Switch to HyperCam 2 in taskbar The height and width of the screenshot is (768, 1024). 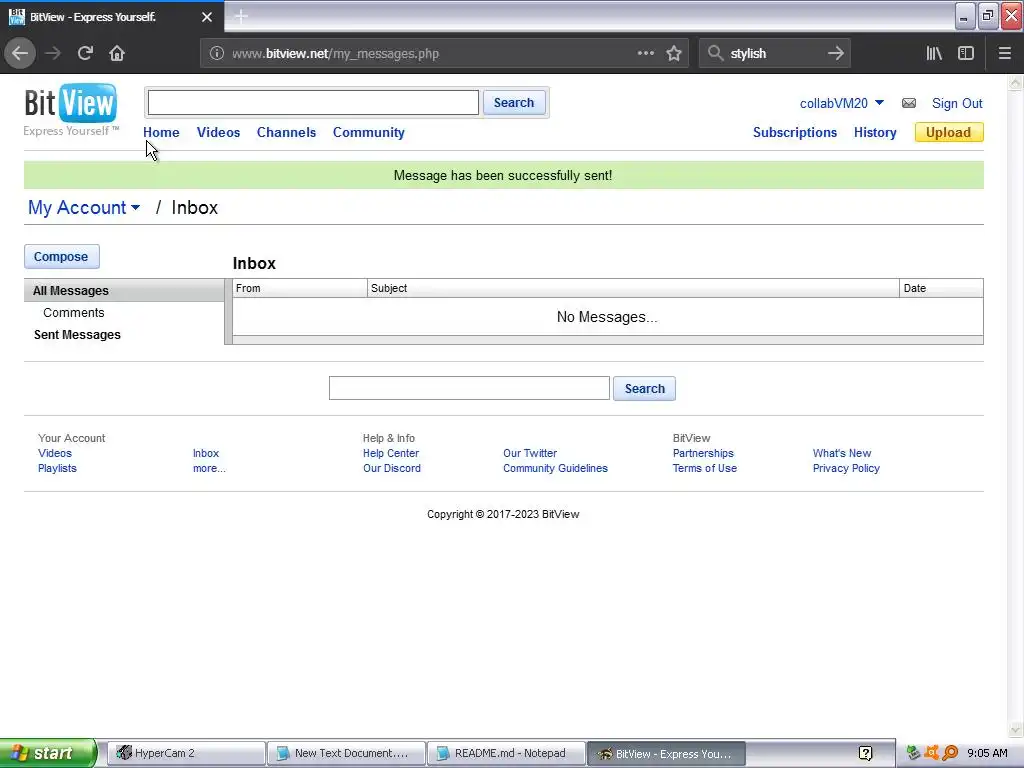tap(186, 753)
